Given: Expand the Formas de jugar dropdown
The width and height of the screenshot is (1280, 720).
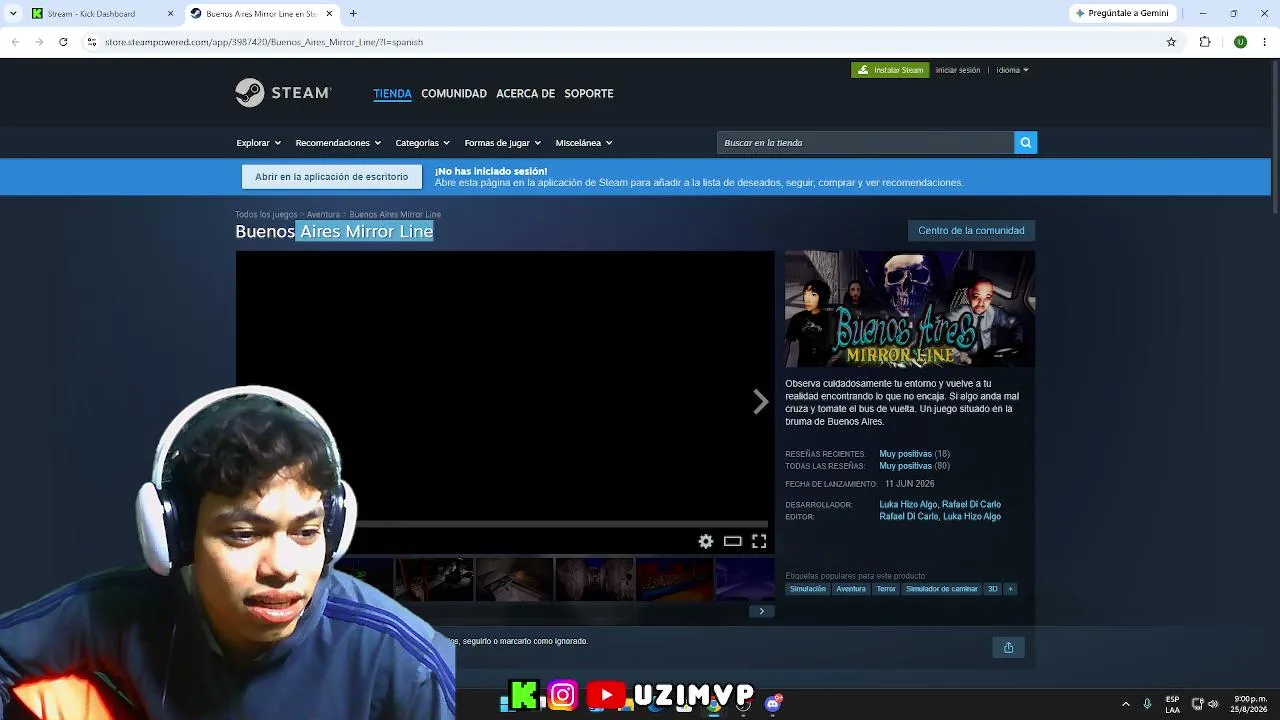Looking at the screenshot, I should pos(502,143).
